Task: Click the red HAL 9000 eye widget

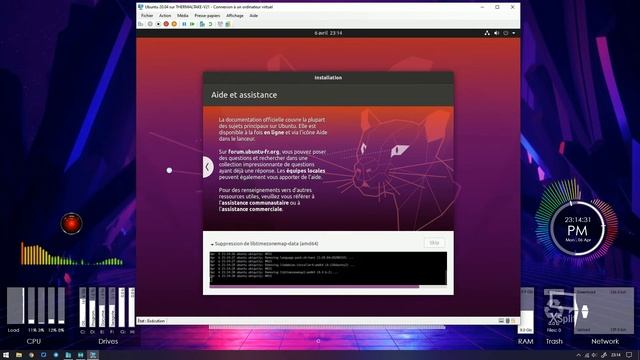Action: [71, 224]
